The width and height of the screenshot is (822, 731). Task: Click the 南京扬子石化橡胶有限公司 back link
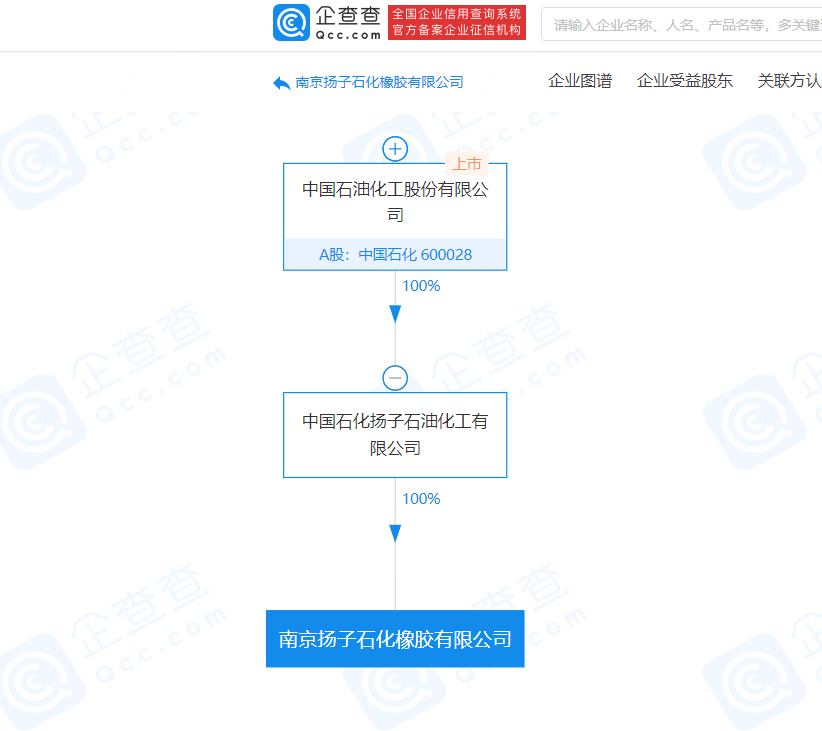pyautogui.click(x=380, y=82)
